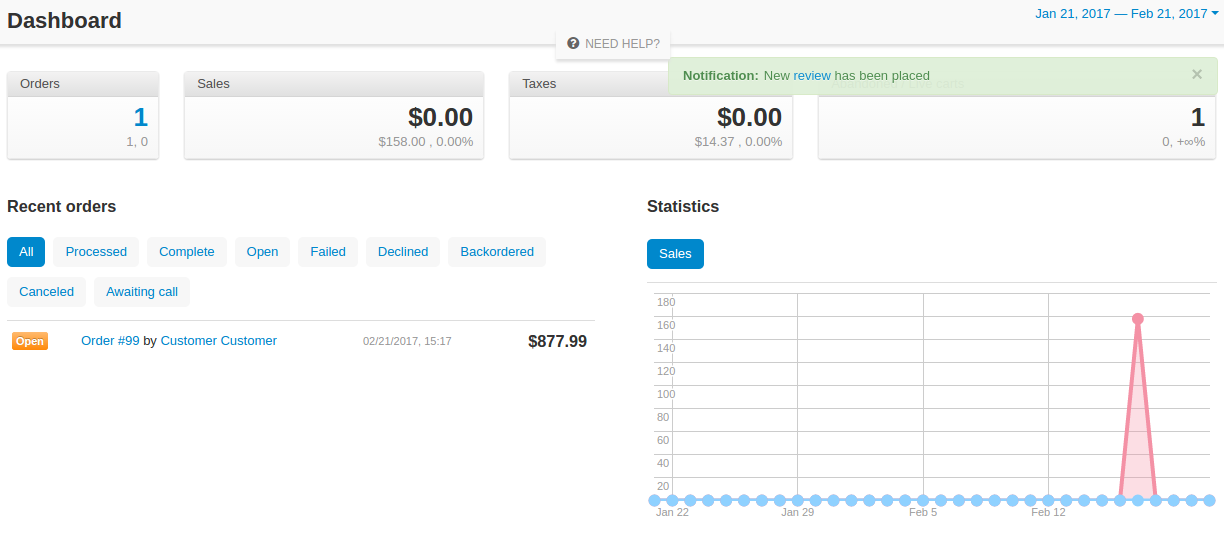Filter recent orders by Open
Viewport: 1224px width, 533px height.
click(262, 252)
